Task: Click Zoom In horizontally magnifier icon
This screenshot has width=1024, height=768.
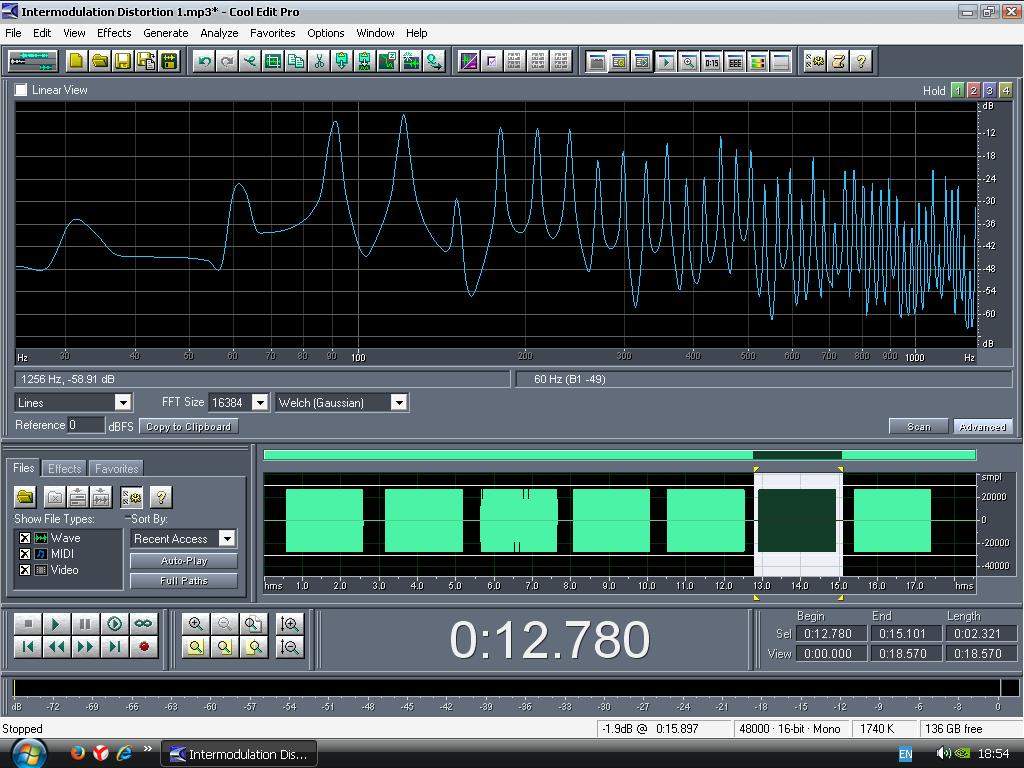Action: (195, 624)
